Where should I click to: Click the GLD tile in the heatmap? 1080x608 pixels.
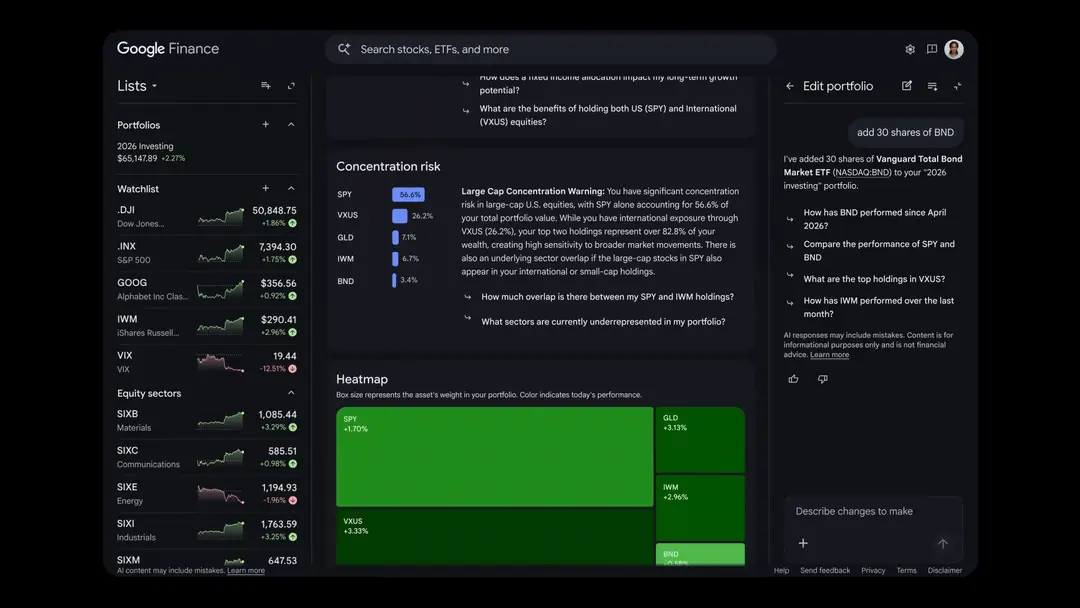click(x=700, y=439)
